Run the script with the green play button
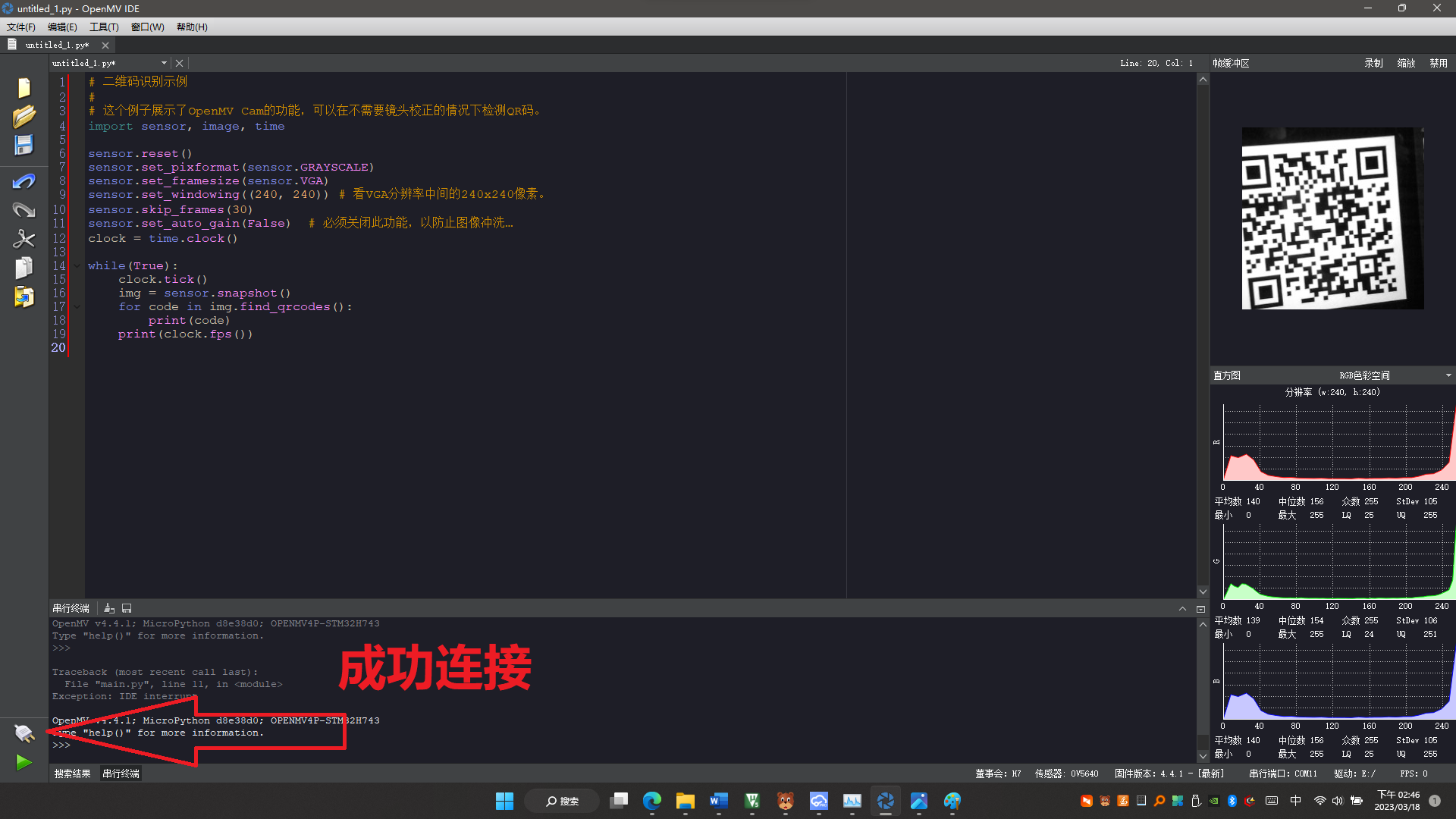This screenshot has width=1456, height=819. coord(24,762)
